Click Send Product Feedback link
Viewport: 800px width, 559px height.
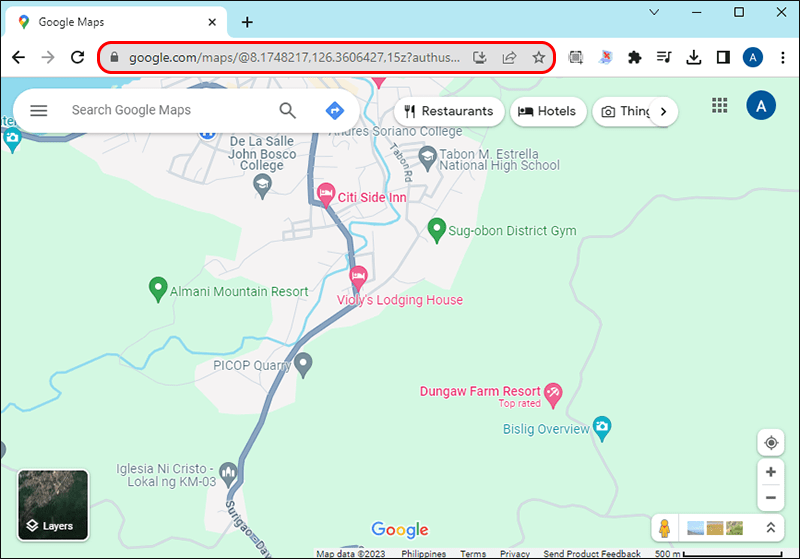tap(592, 553)
